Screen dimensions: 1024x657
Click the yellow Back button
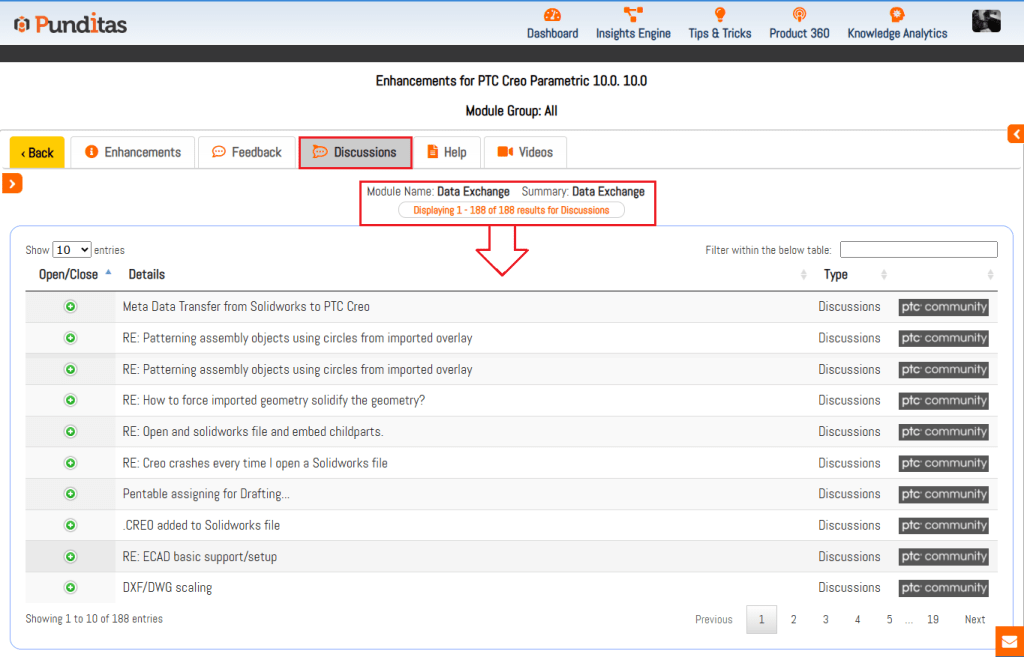coord(37,153)
